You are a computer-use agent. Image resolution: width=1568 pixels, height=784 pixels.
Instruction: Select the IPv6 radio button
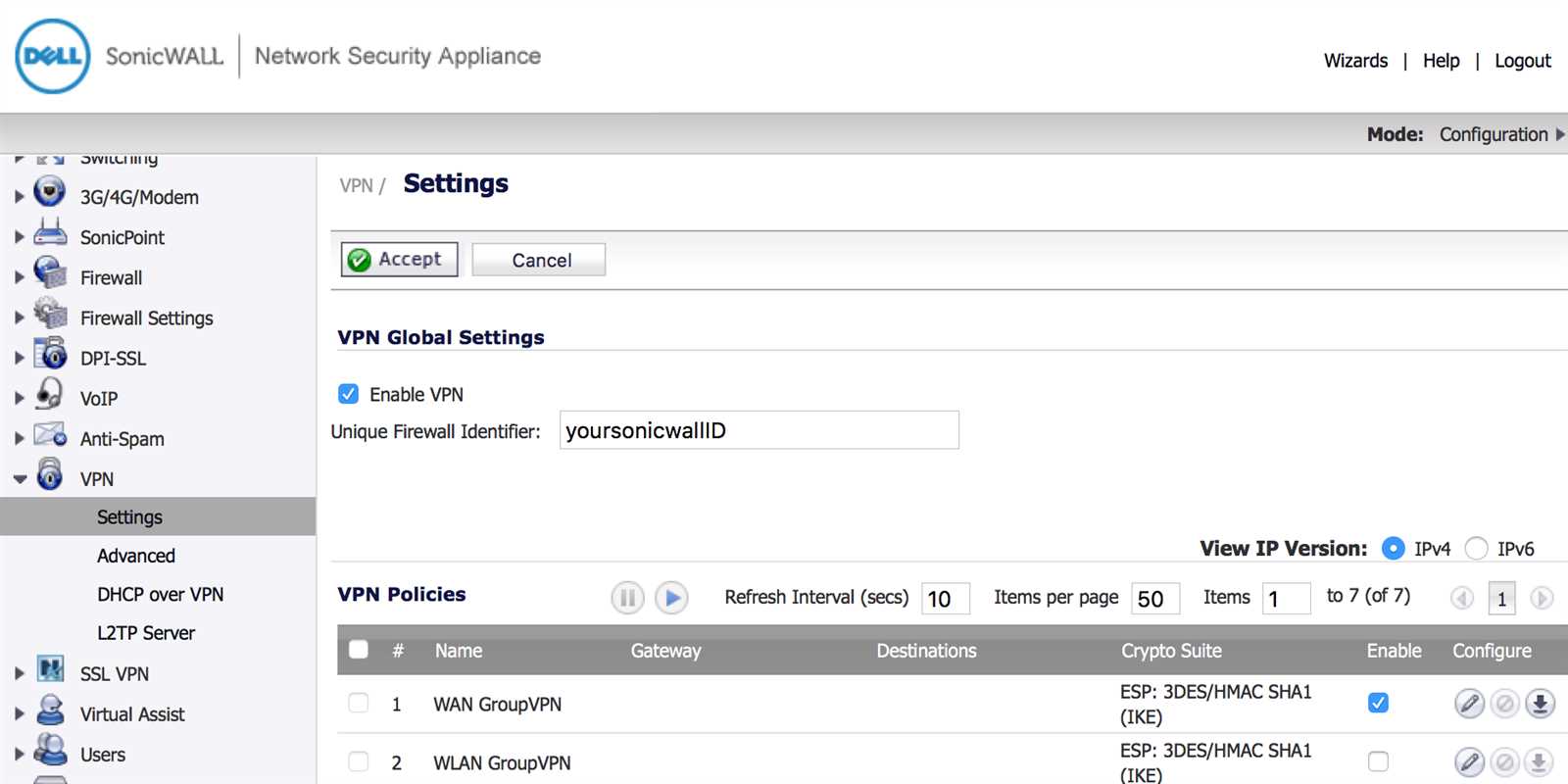[x=1476, y=549]
